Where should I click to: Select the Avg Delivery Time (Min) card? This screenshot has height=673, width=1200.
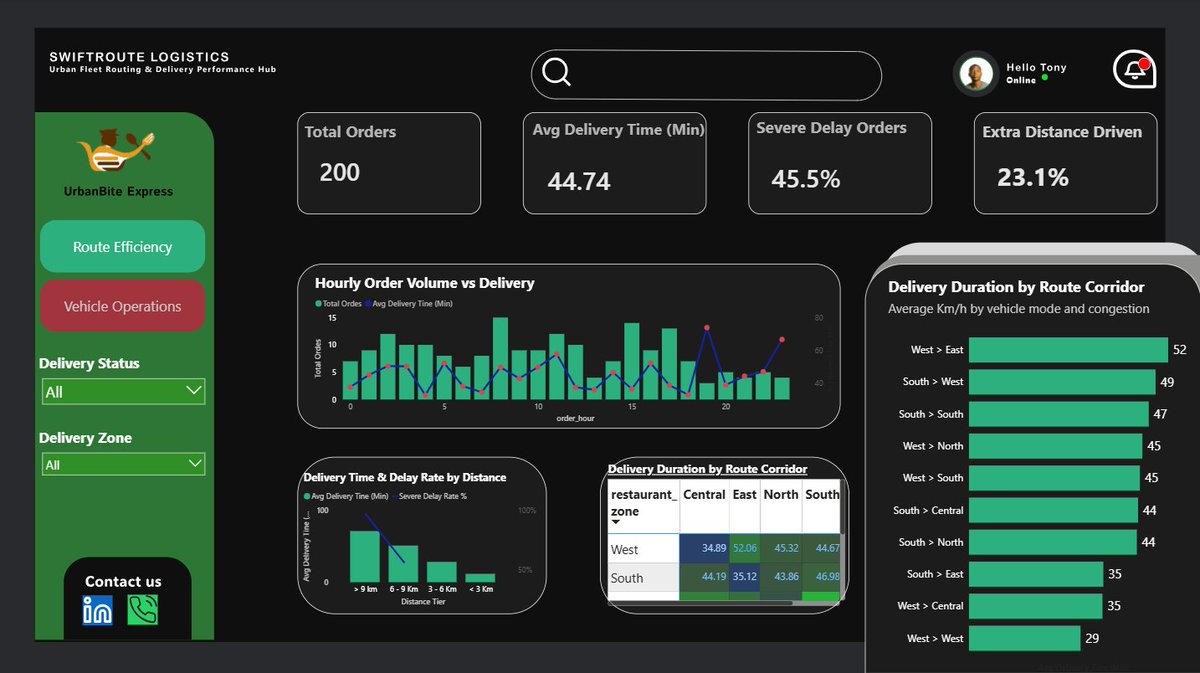click(615, 163)
